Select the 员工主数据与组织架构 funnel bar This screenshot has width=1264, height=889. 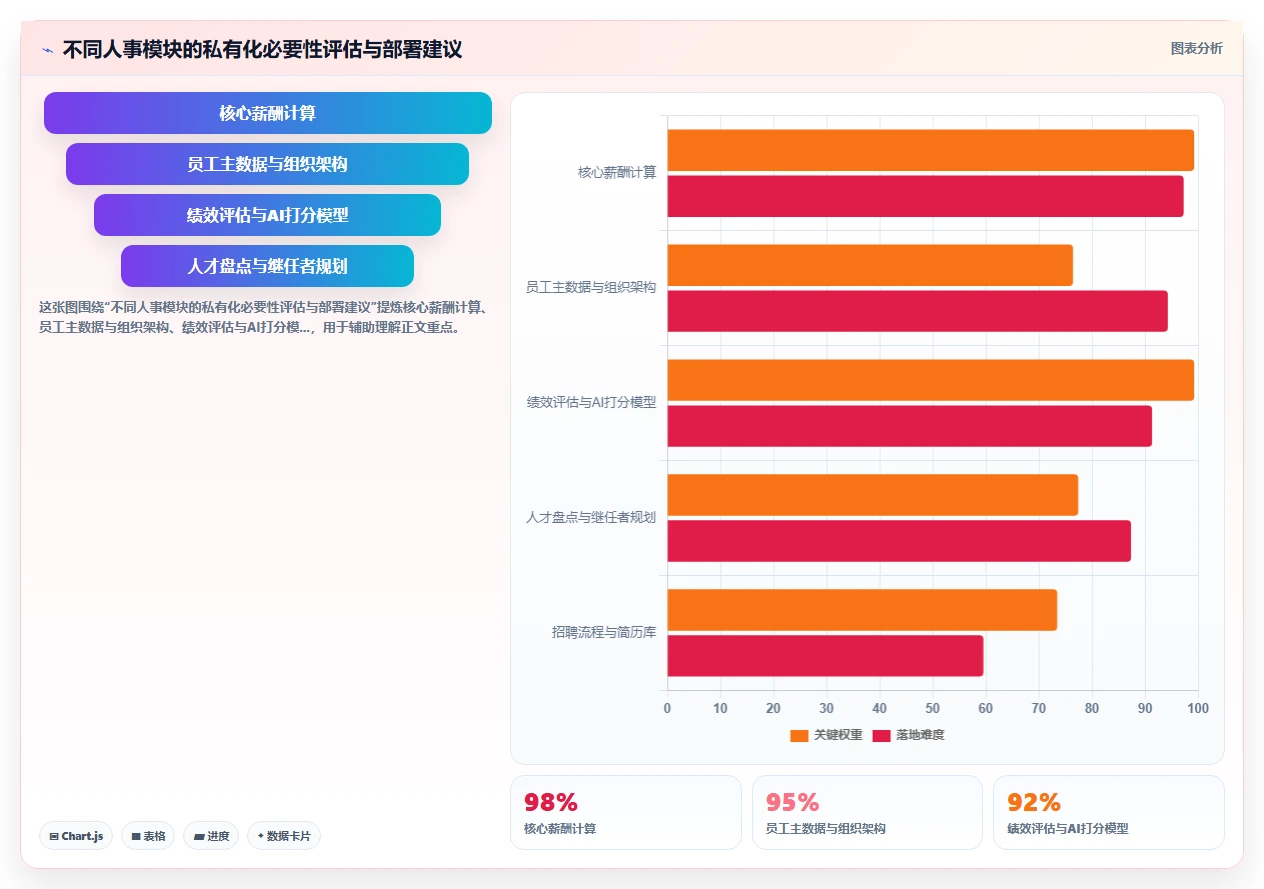coord(268,164)
